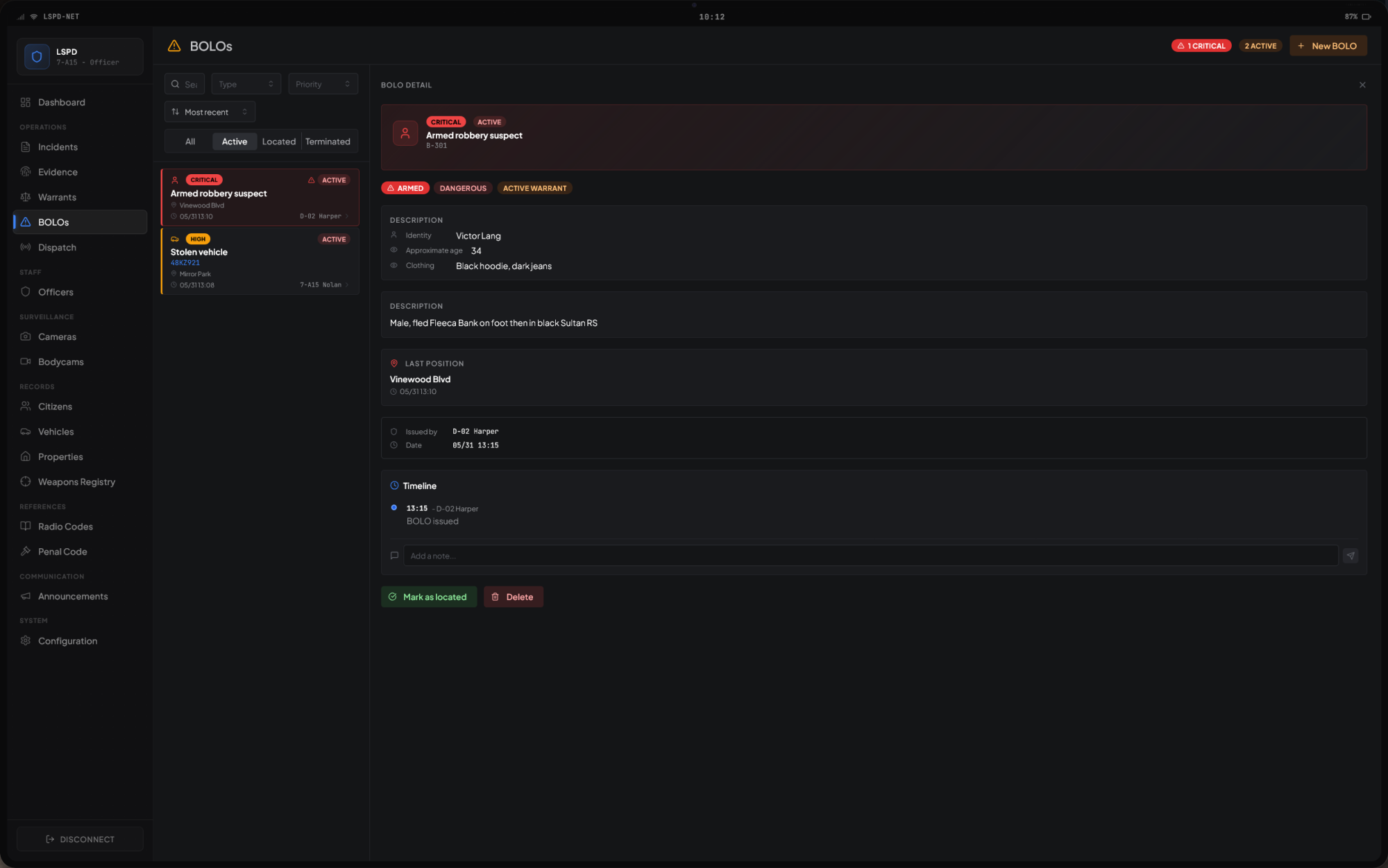Open Vehicles records

(x=80, y=432)
